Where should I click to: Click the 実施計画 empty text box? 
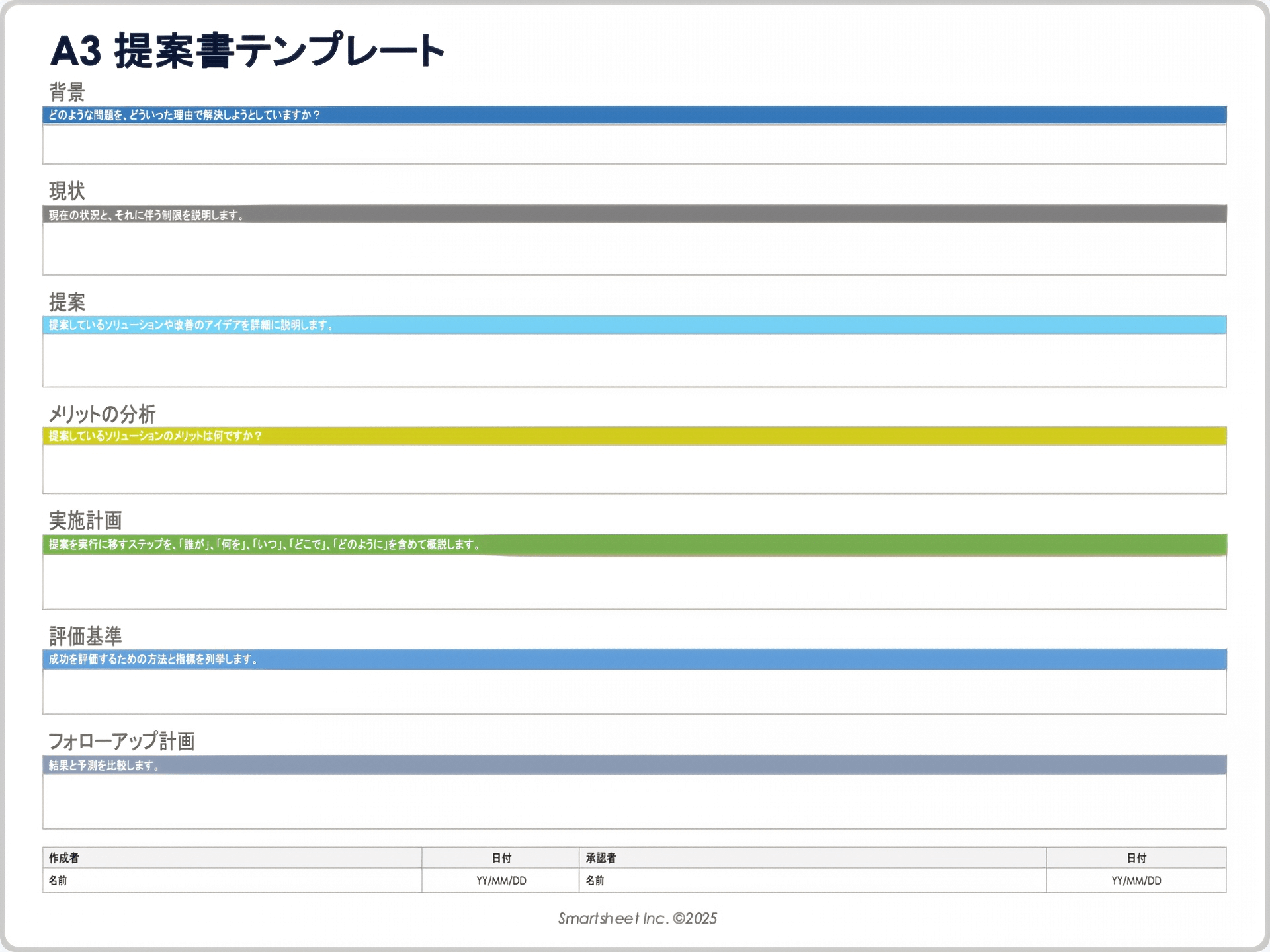(x=634, y=582)
